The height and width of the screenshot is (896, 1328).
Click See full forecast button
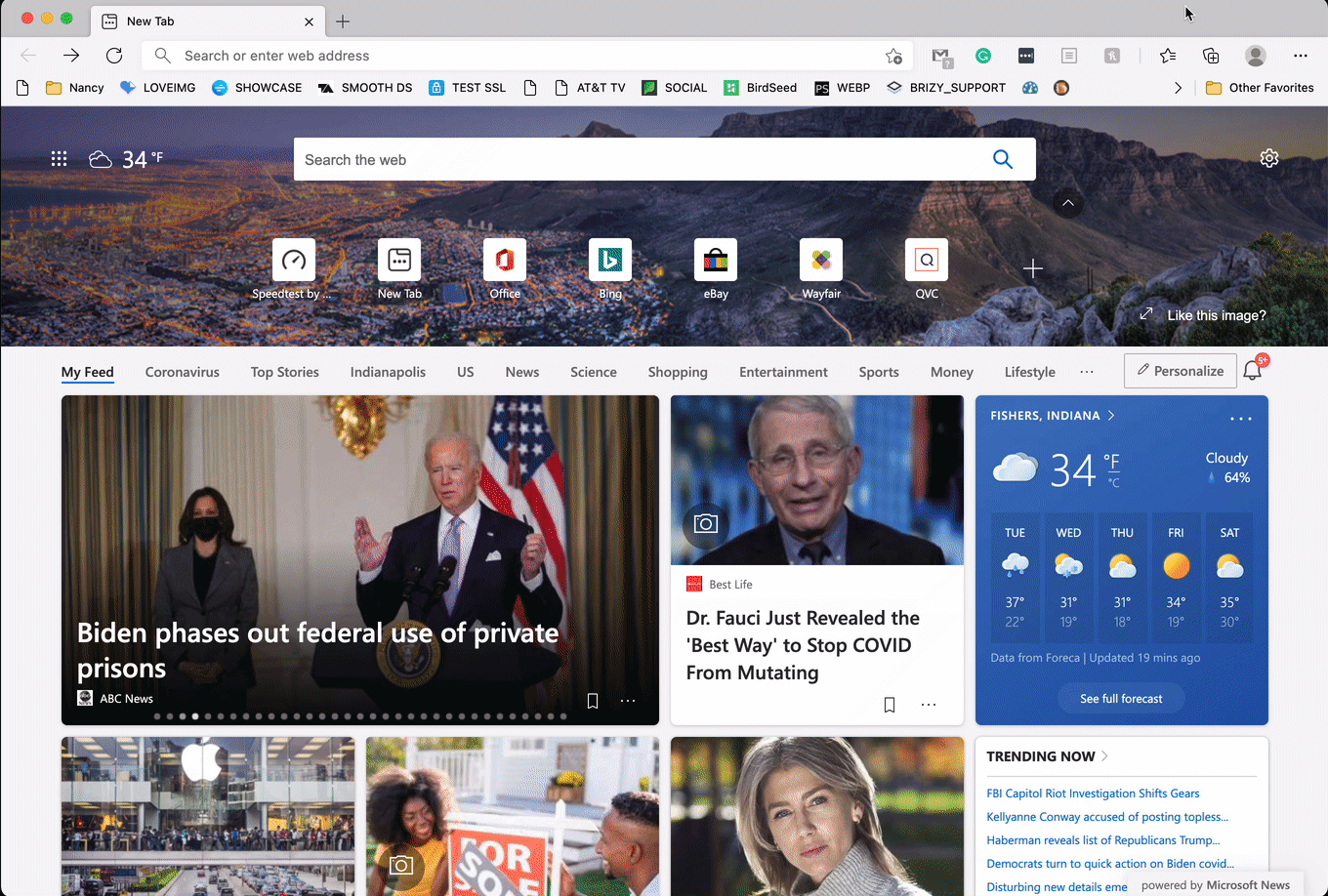click(x=1121, y=698)
